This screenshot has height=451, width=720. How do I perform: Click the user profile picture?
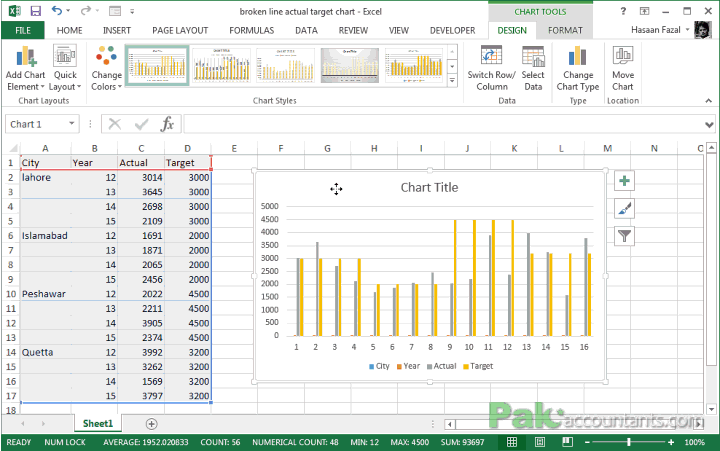(702, 30)
